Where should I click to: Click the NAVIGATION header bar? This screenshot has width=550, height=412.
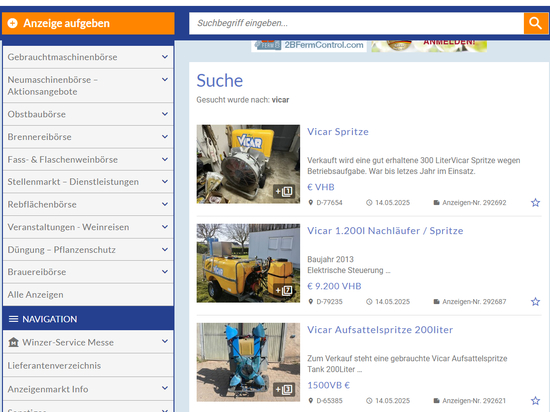click(x=88, y=318)
